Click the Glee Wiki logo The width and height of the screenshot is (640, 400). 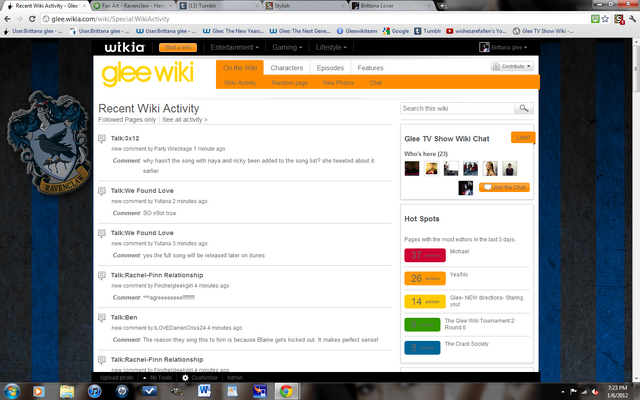[147, 74]
